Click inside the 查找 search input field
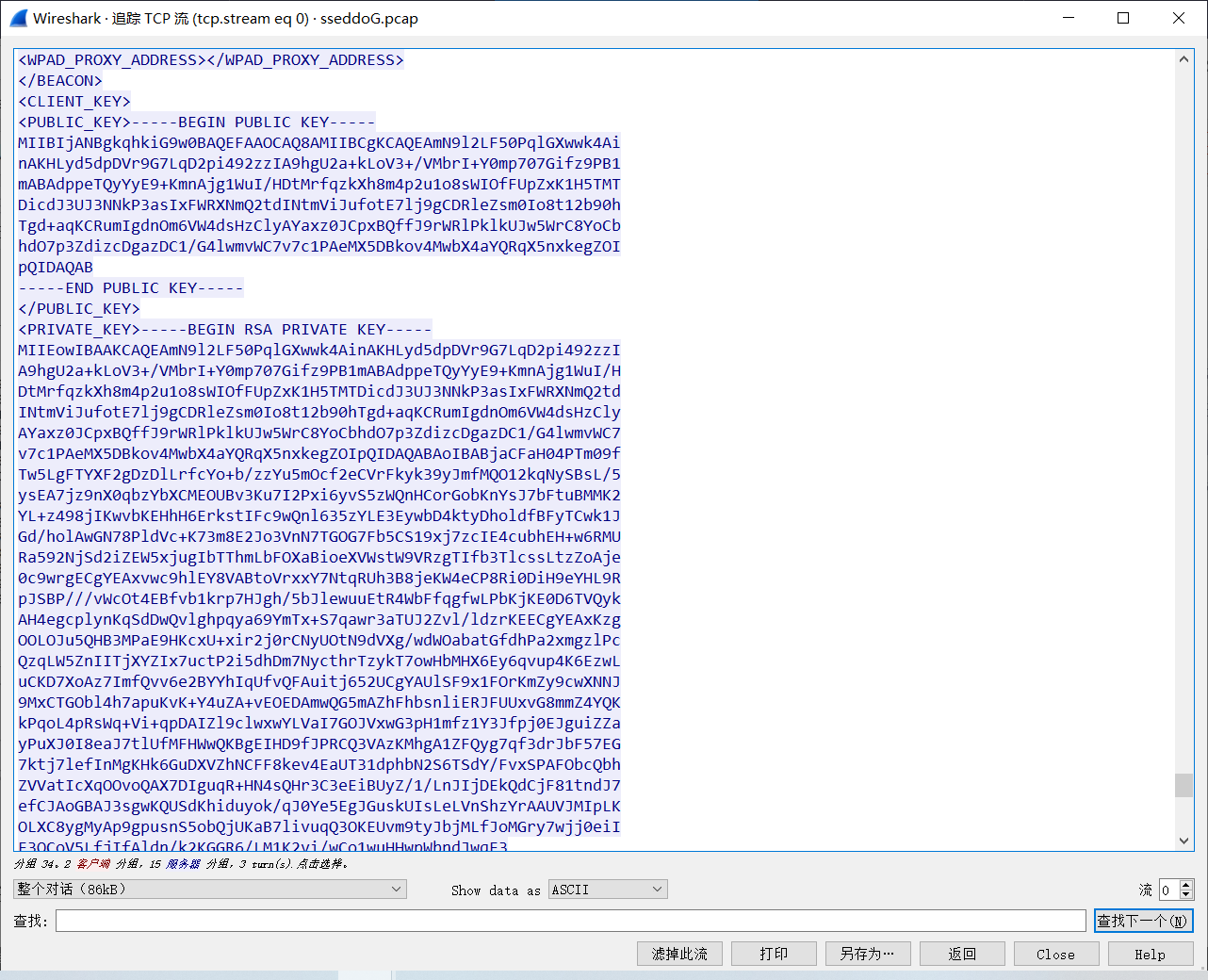This screenshot has width=1208, height=980. click(x=565, y=920)
